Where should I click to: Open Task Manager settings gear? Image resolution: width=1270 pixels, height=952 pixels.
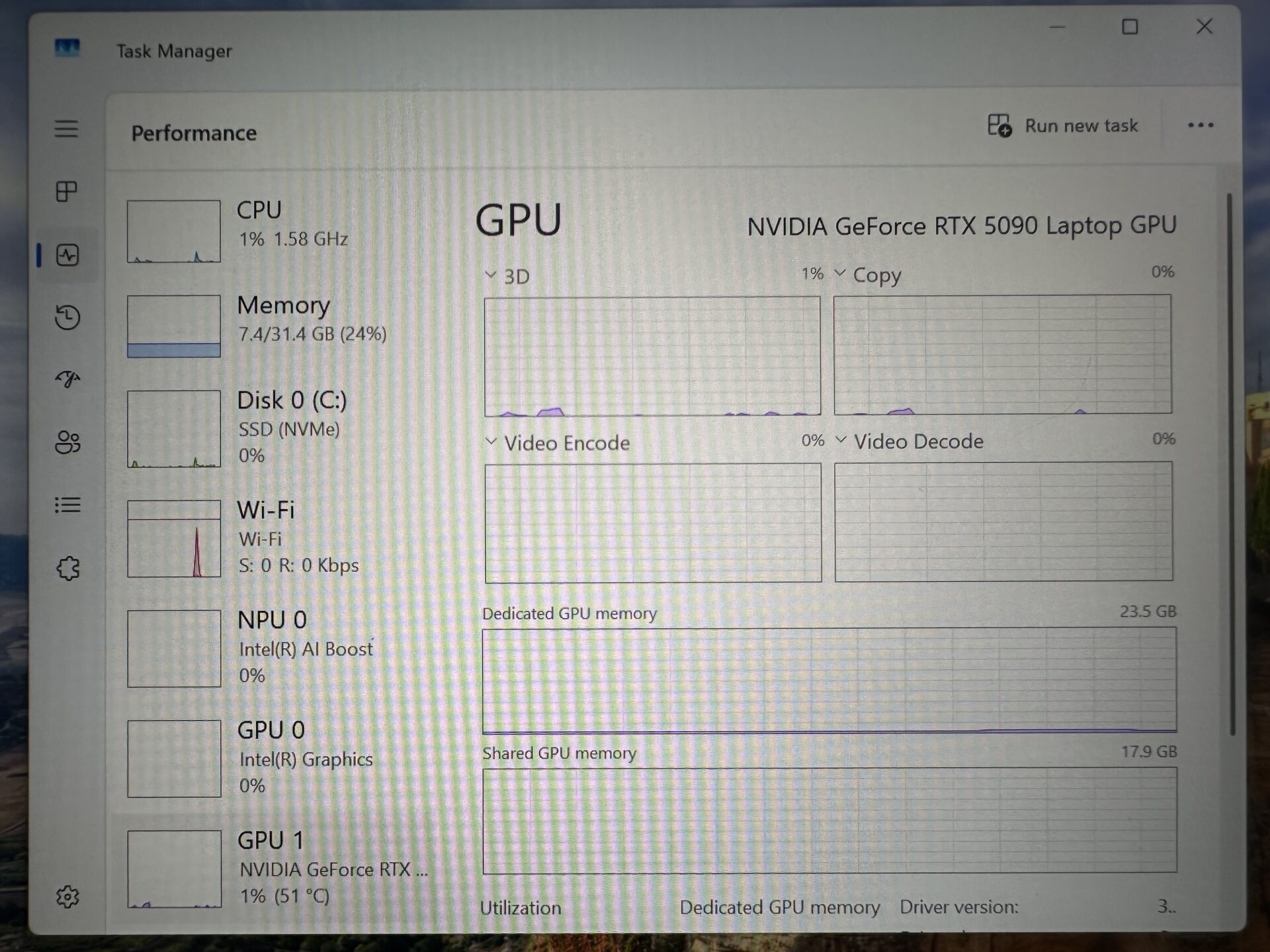coord(67,897)
